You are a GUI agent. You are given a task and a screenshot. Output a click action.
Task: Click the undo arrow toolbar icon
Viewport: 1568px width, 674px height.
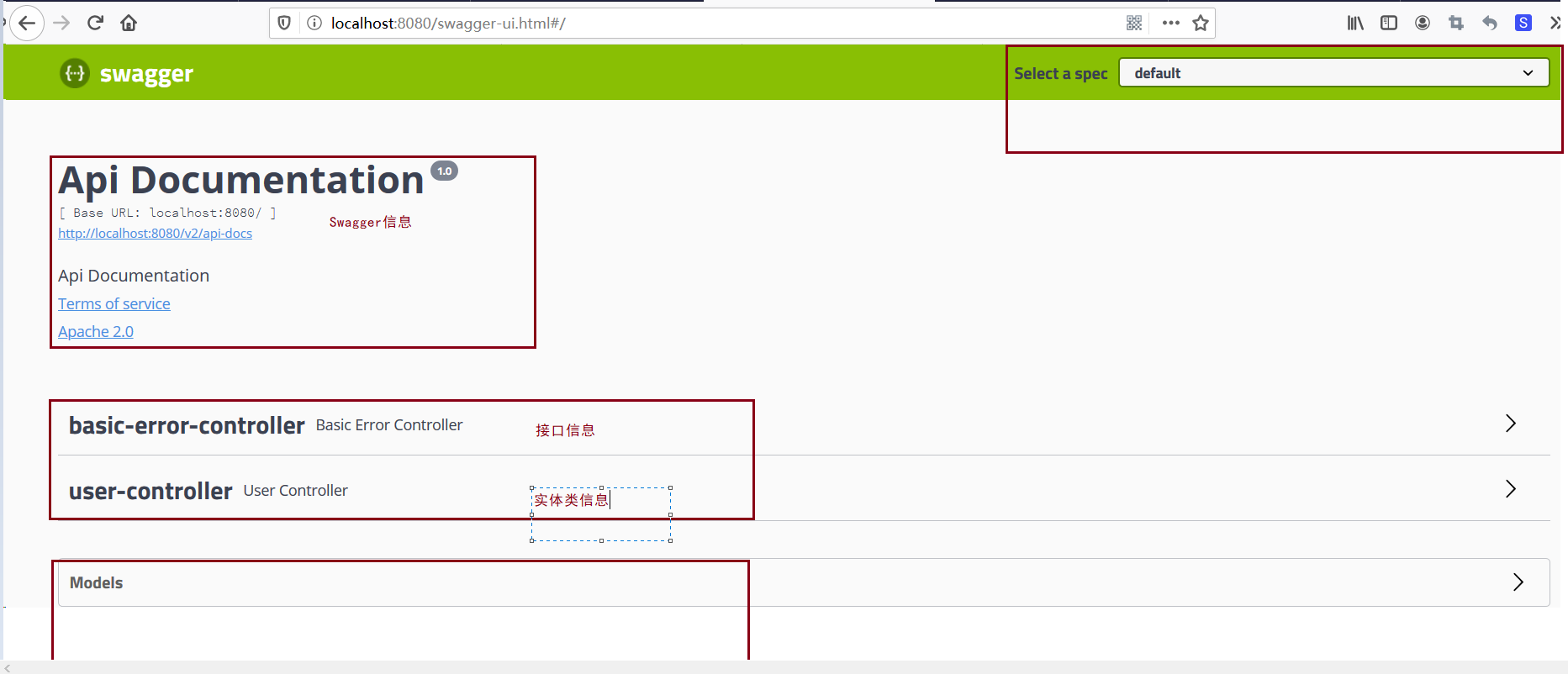click(x=1490, y=23)
